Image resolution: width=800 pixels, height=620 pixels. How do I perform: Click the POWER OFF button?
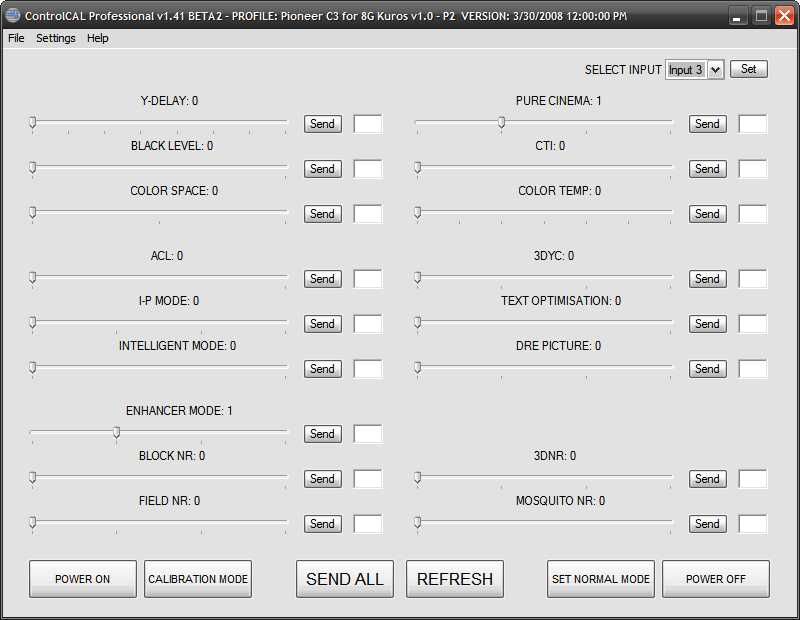[716, 579]
